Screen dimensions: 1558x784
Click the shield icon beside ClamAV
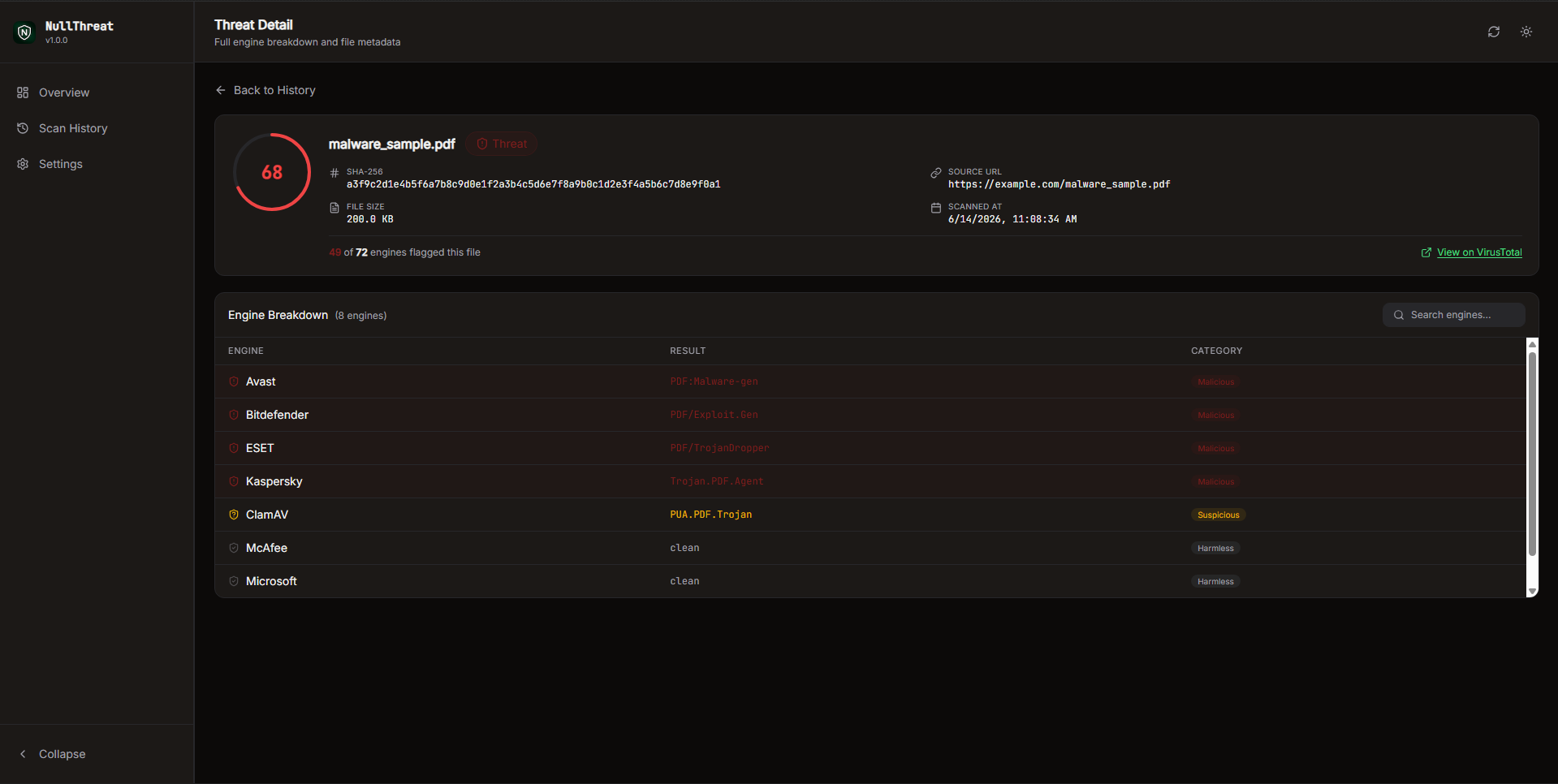pos(234,515)
